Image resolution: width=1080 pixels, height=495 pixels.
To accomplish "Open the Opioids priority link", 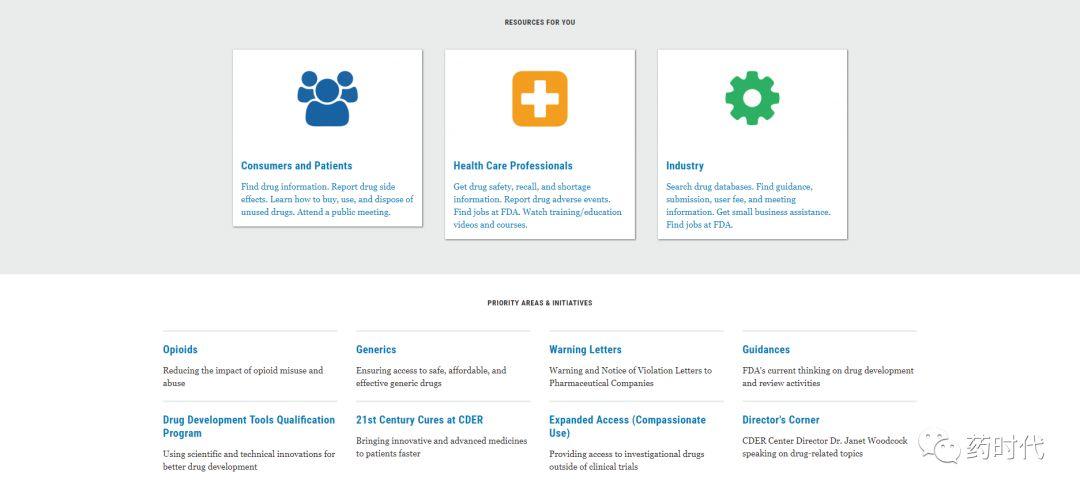I will pyautogui.click(x=180, y=350).
